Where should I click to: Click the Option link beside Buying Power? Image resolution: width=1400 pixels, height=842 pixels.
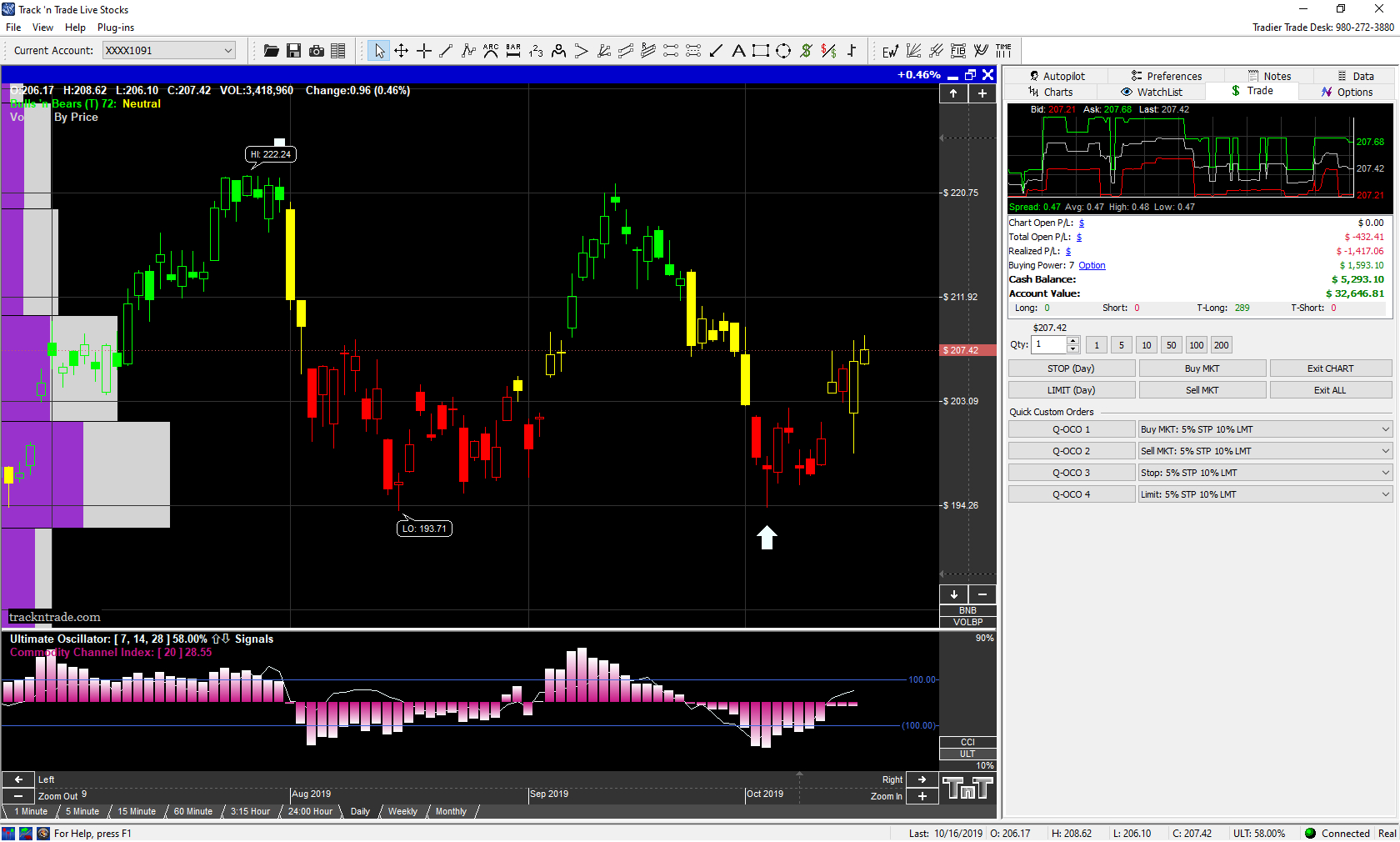(x=1092, y=266)
